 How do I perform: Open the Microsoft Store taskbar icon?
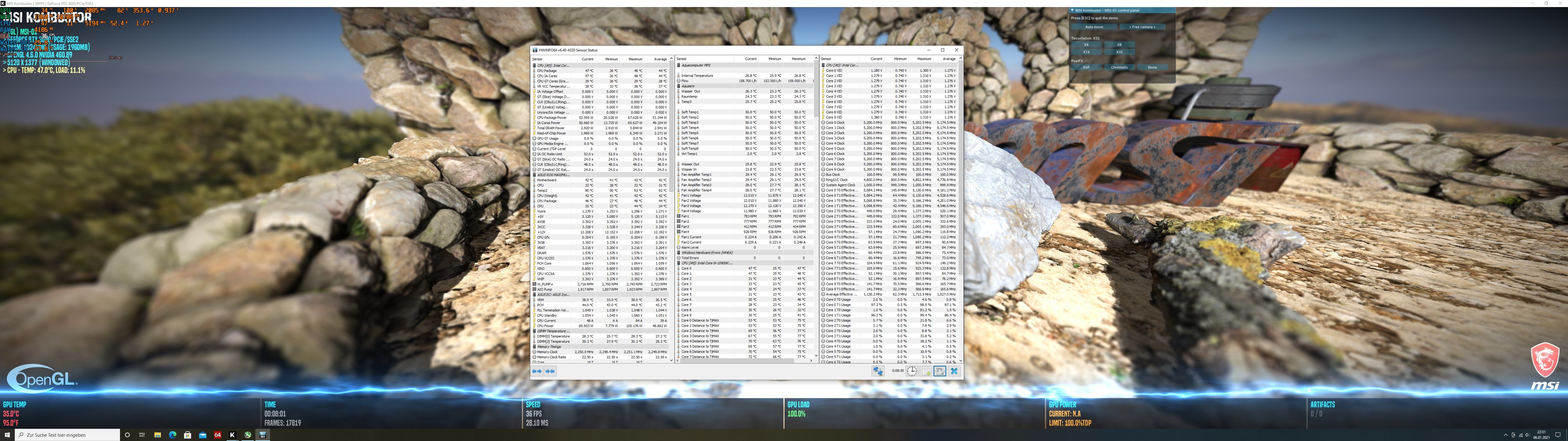187,435
